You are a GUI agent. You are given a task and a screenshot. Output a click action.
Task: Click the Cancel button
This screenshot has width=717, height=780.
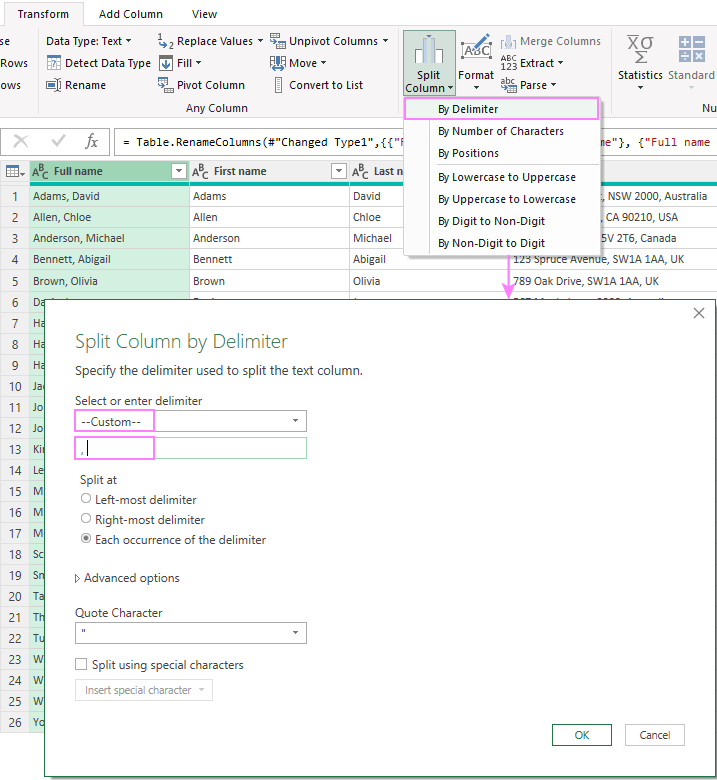pyautogui.click(x=655, y=735)
